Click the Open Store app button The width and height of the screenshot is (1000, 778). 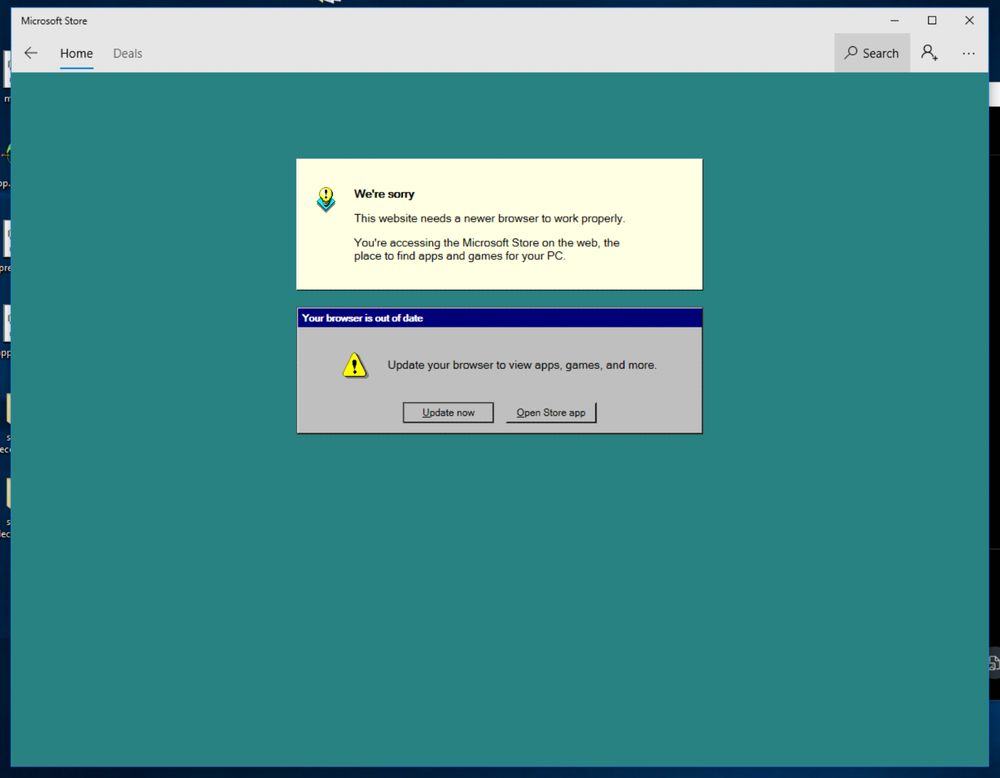551,413
